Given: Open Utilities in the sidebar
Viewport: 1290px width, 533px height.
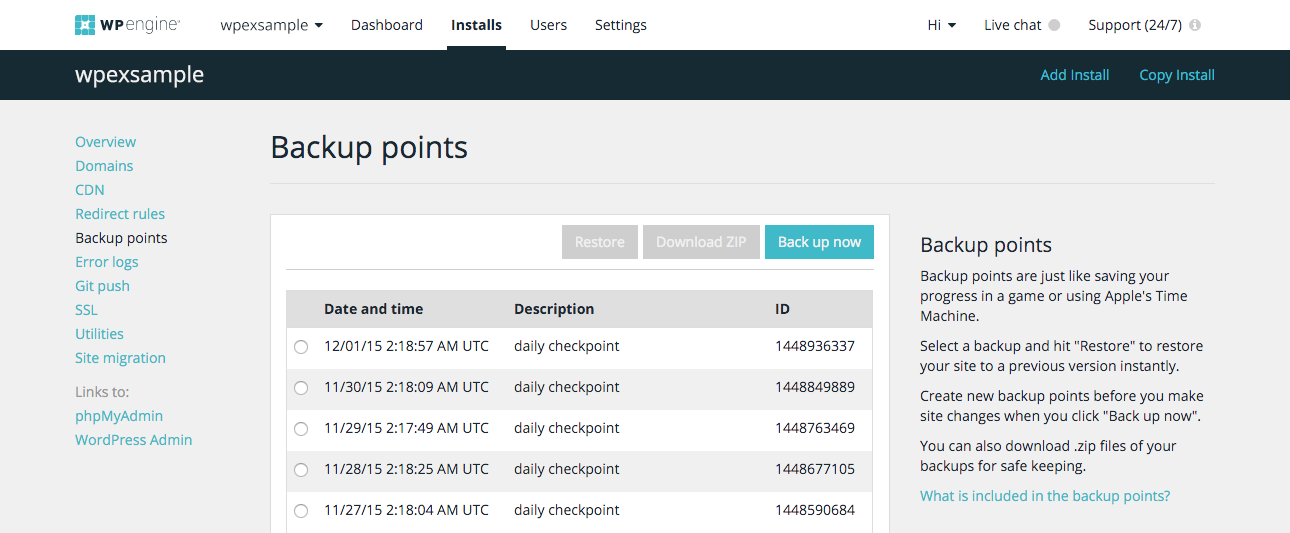Looking at the screenshot, I should coord(99,334).
